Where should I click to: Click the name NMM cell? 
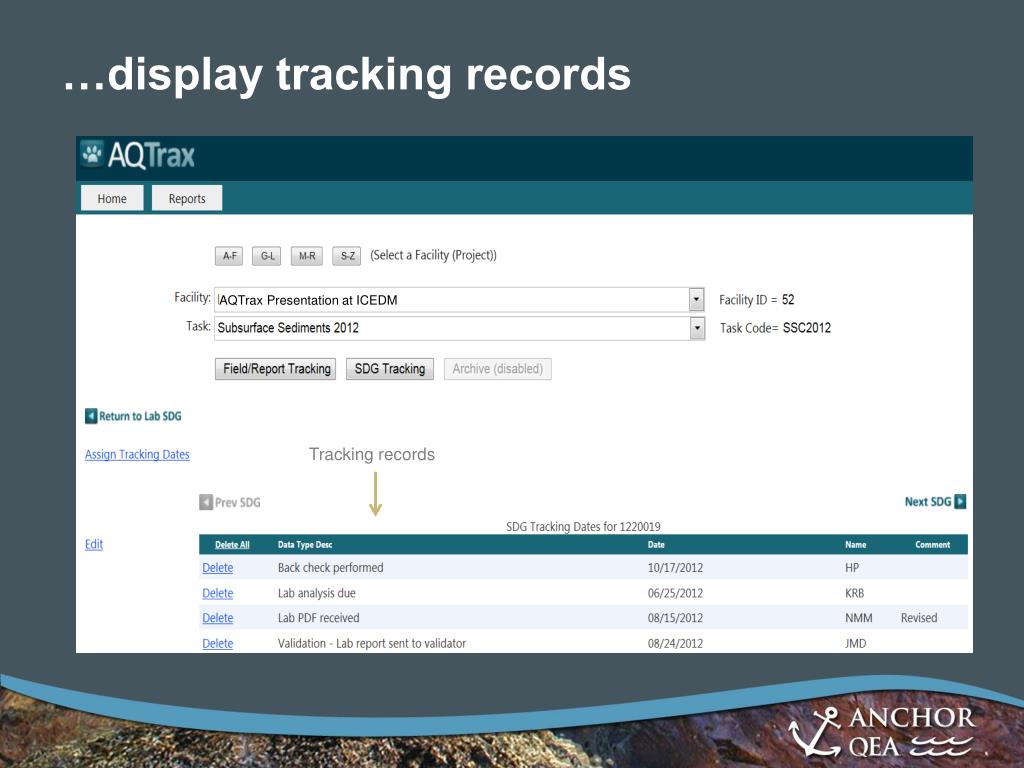pyautogui.click(x=859, y=618)
